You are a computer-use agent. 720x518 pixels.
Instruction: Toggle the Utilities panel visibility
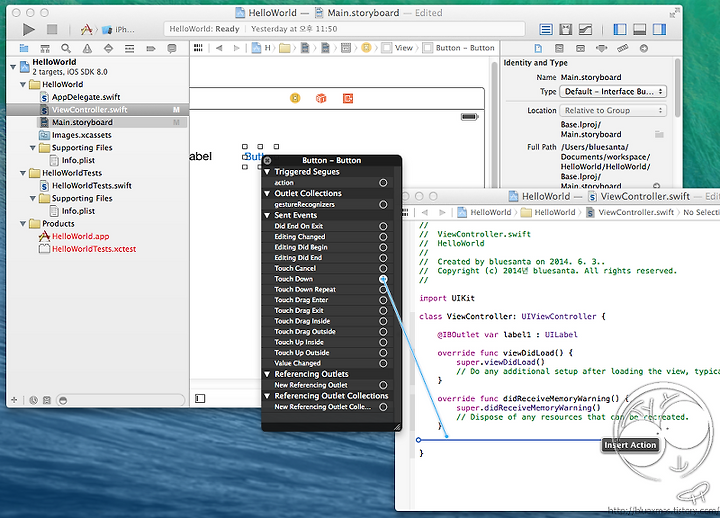[x=659, y=30]
